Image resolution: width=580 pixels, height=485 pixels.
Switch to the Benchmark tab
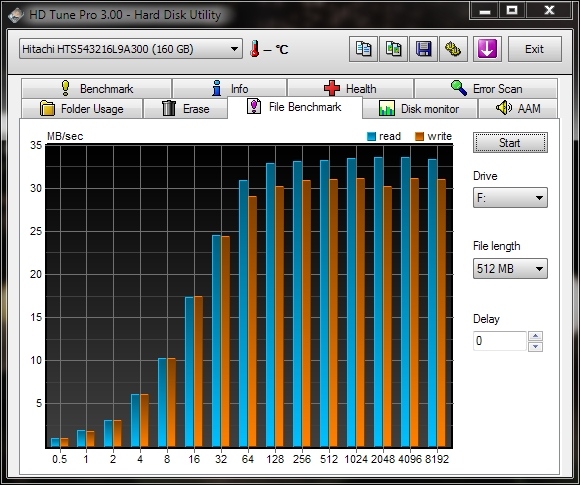[x=97, y=89]
